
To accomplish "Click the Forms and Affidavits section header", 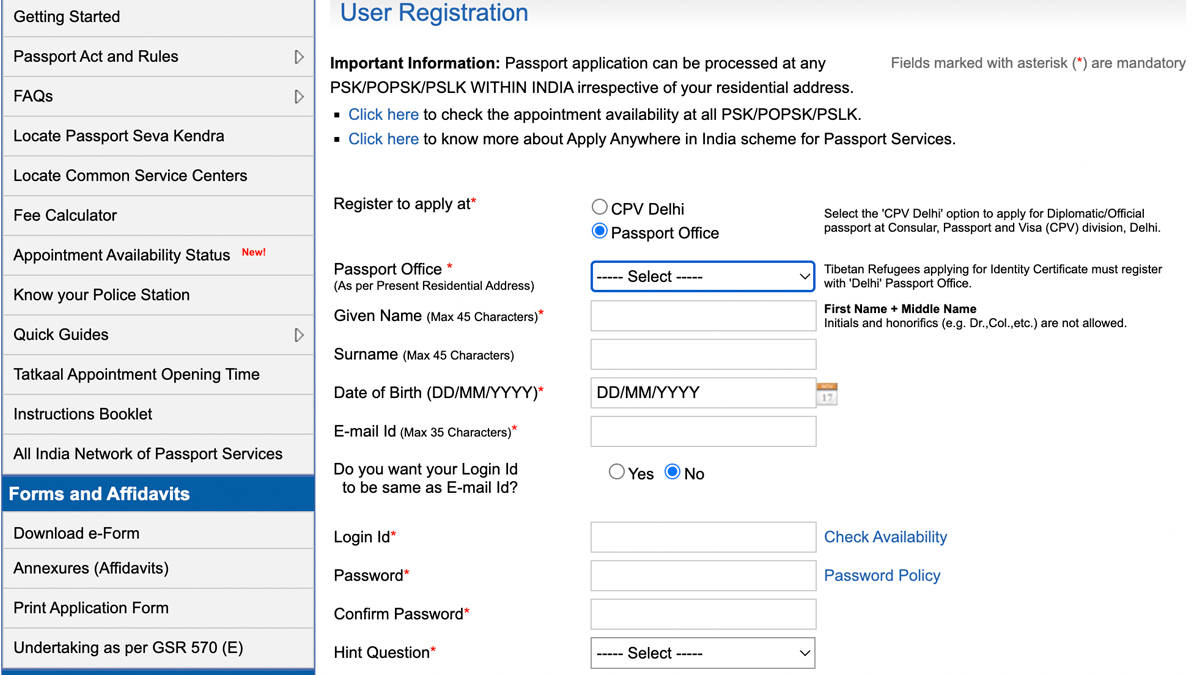I will [x=158, y=494].
